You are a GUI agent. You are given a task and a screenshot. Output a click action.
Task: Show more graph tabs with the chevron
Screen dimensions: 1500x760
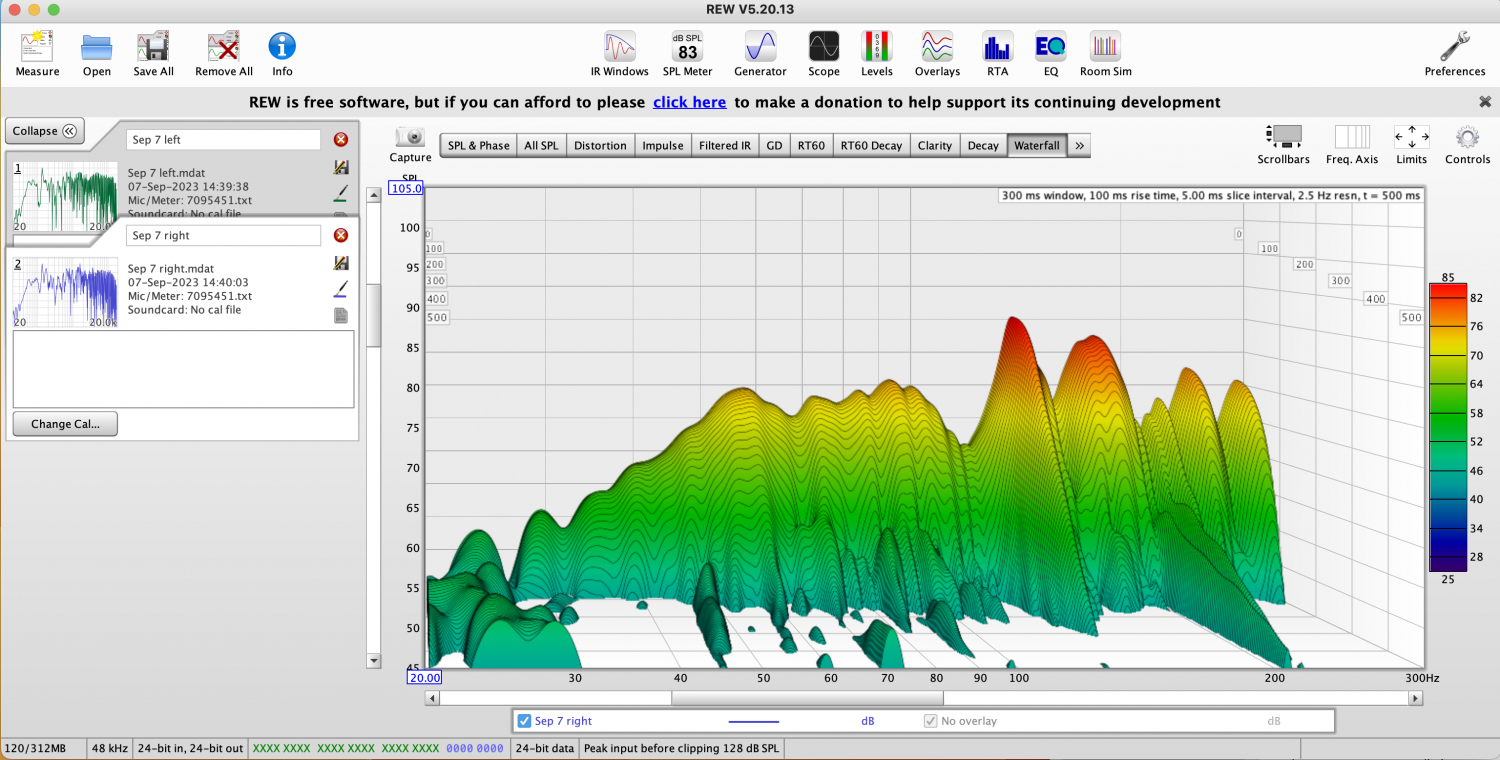click(1079, 146)
